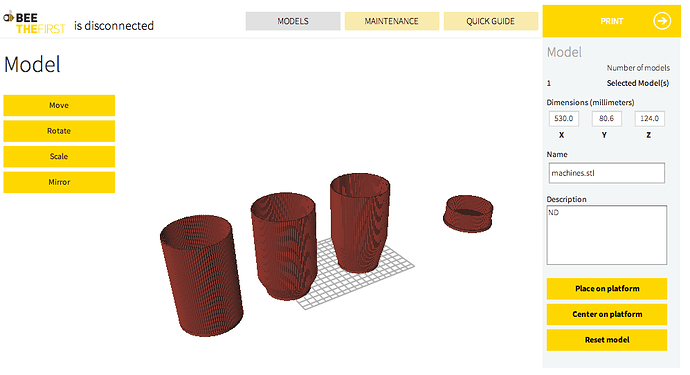Select the Scale tool

[59, 157]
